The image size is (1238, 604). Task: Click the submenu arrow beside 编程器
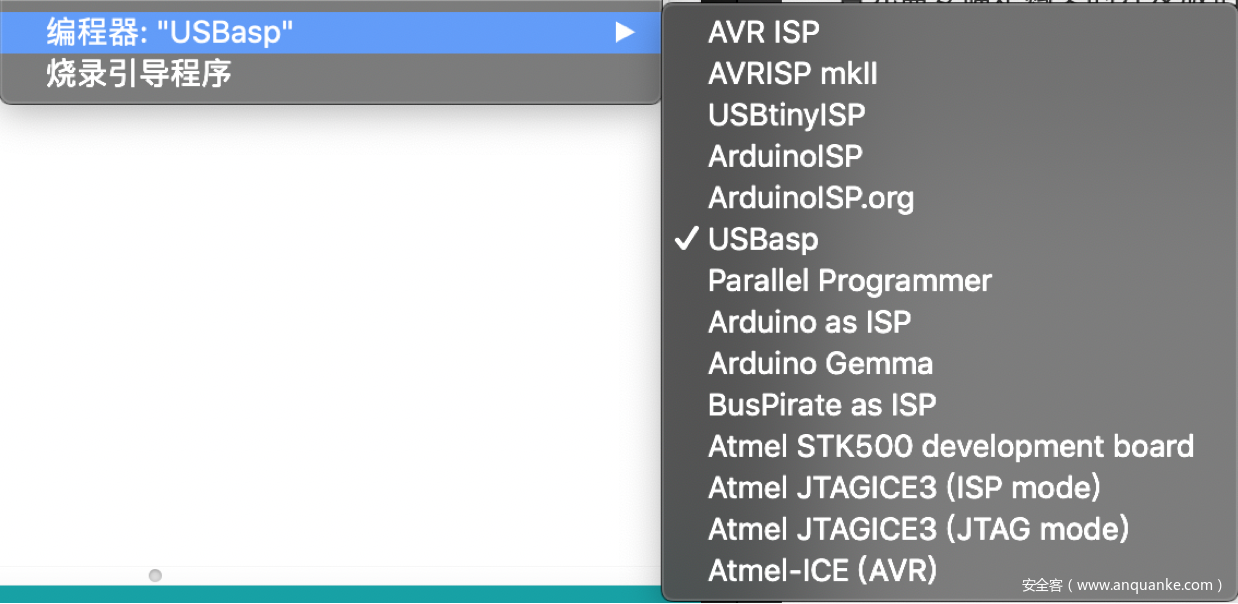coord(625,32)
